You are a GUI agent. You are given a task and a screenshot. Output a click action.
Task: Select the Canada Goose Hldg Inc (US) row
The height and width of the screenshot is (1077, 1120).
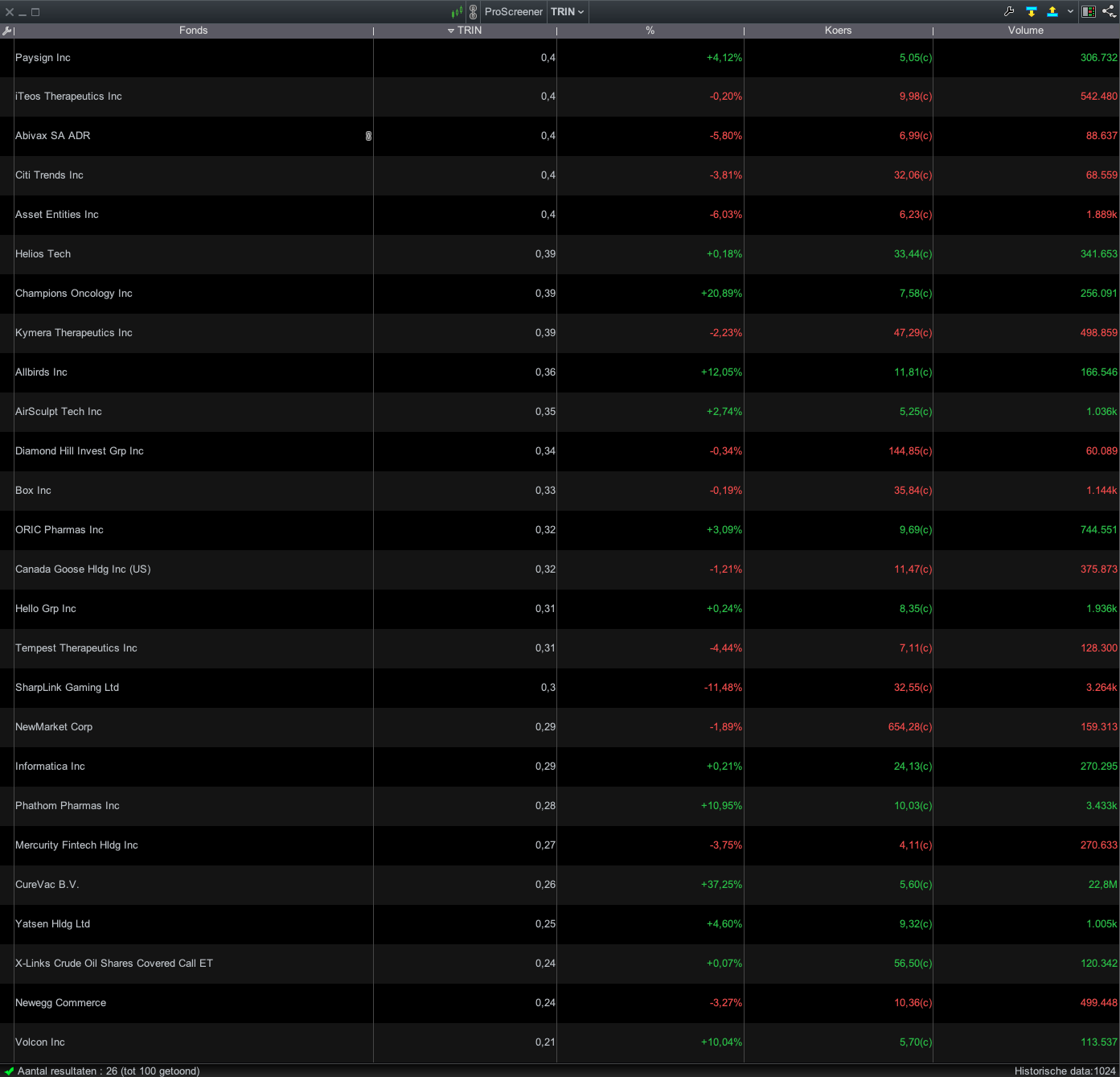[560, 569]
